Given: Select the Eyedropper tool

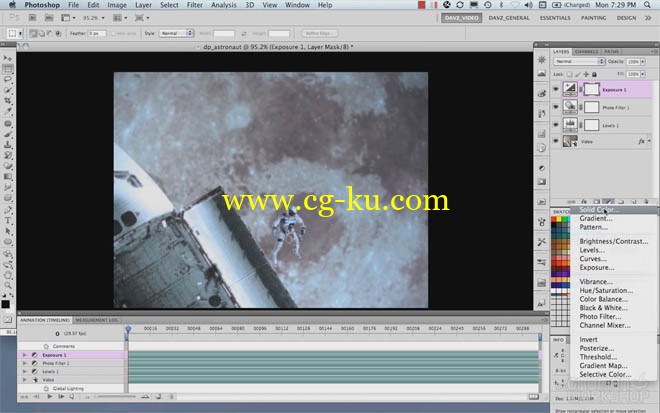Looking at the screenshot, I should coord(8,112).
